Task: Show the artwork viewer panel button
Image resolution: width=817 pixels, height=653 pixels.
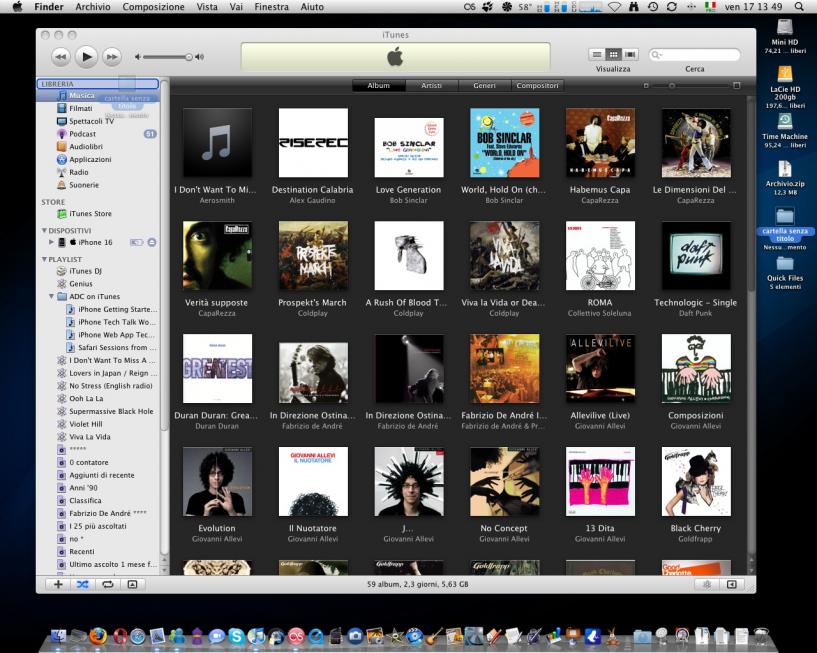Action: [x=132, y=584]
